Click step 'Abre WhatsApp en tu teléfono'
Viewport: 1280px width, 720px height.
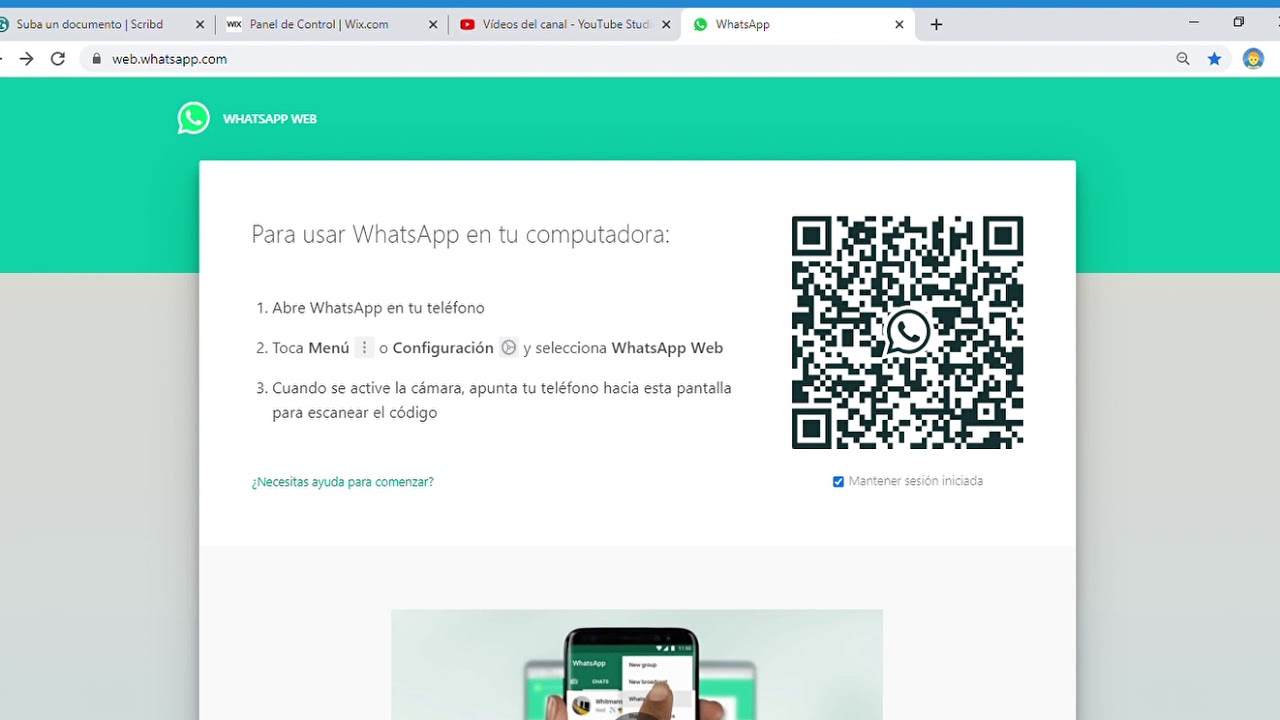378,308
